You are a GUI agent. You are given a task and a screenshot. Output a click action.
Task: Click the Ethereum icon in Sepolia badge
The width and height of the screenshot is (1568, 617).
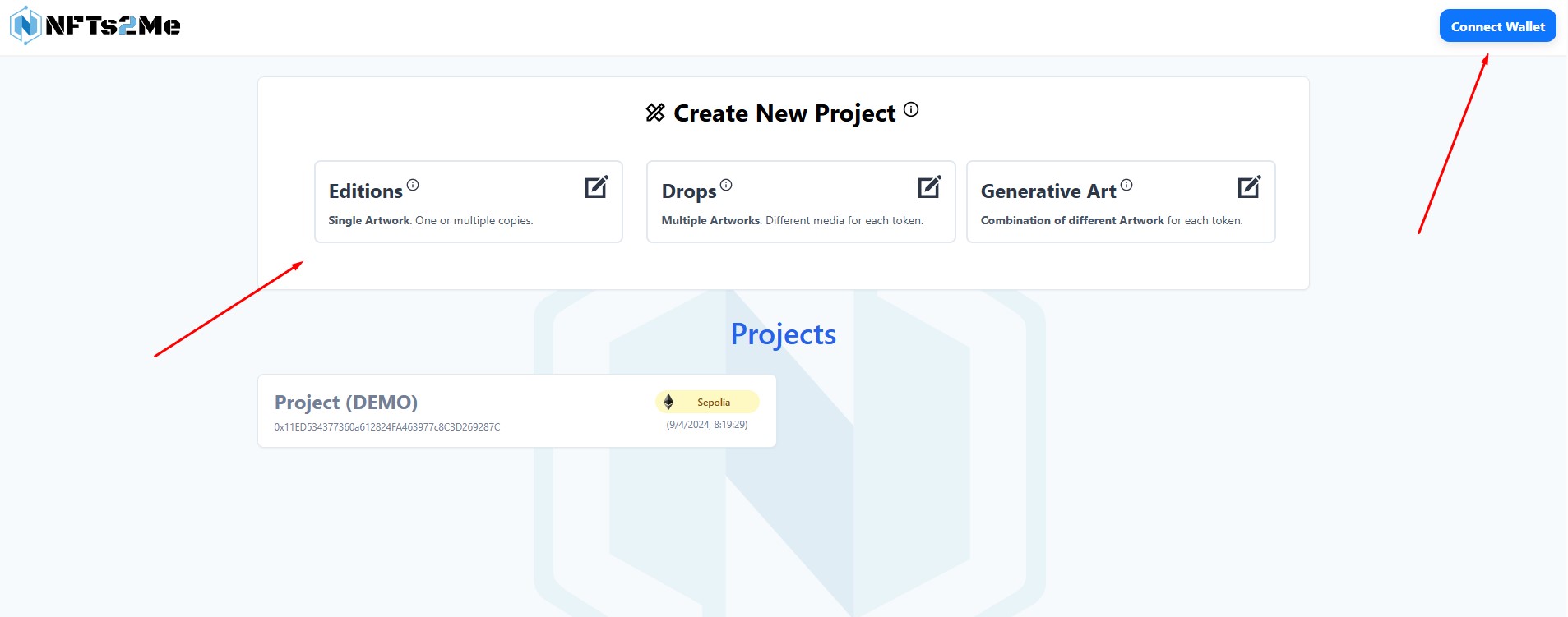click(x=668, y=402)
